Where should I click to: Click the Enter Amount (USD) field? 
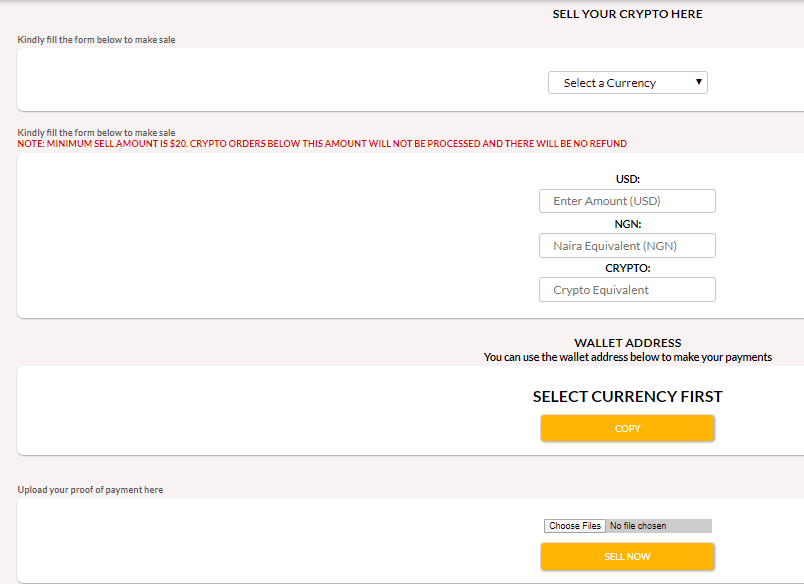coord(627,201)
